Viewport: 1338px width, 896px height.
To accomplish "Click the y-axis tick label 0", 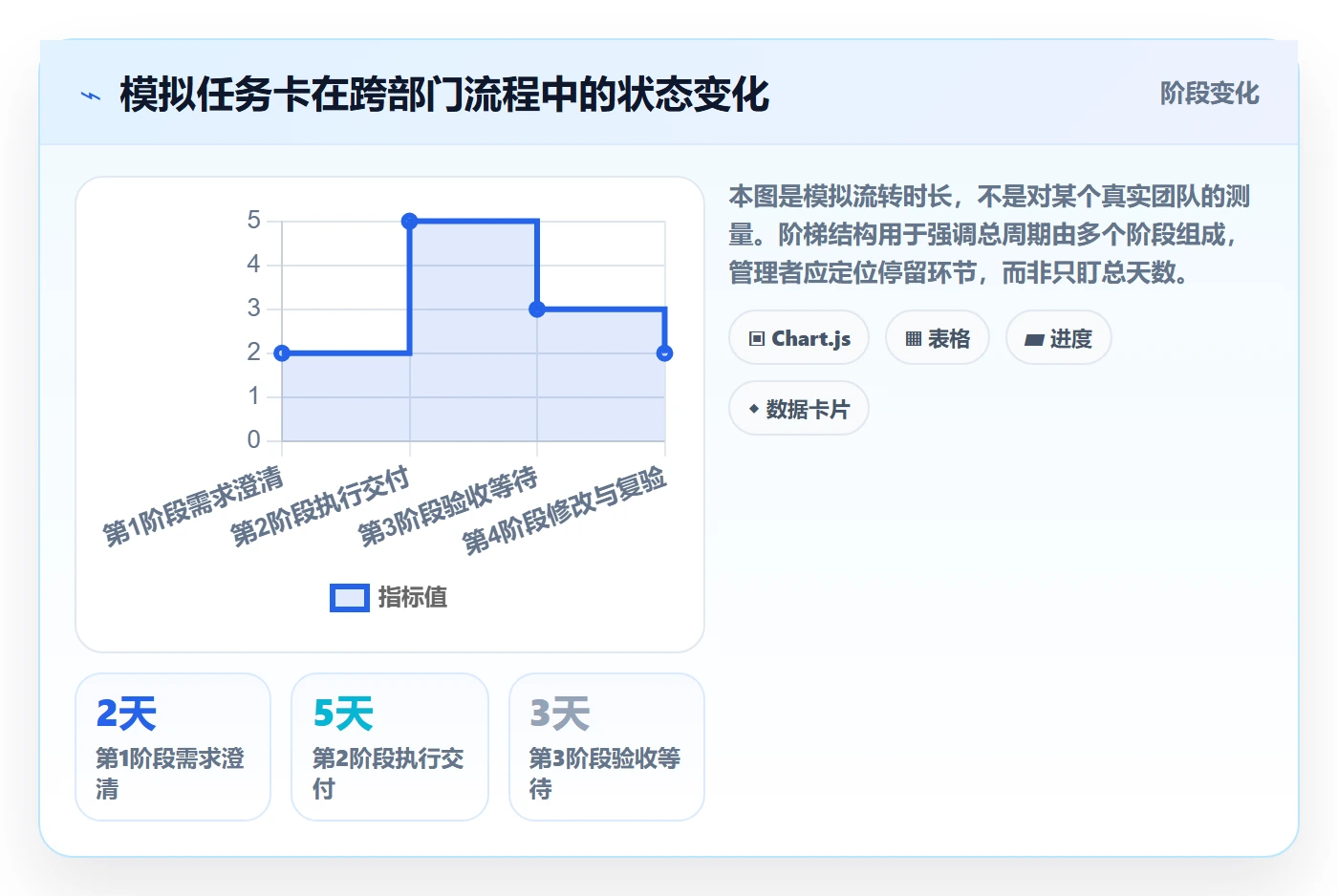I will pos(253,440).
